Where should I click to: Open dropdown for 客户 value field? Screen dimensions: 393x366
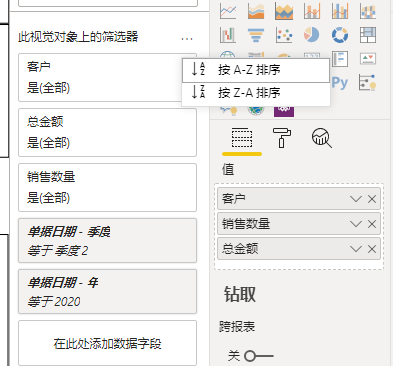pos(356,199)
